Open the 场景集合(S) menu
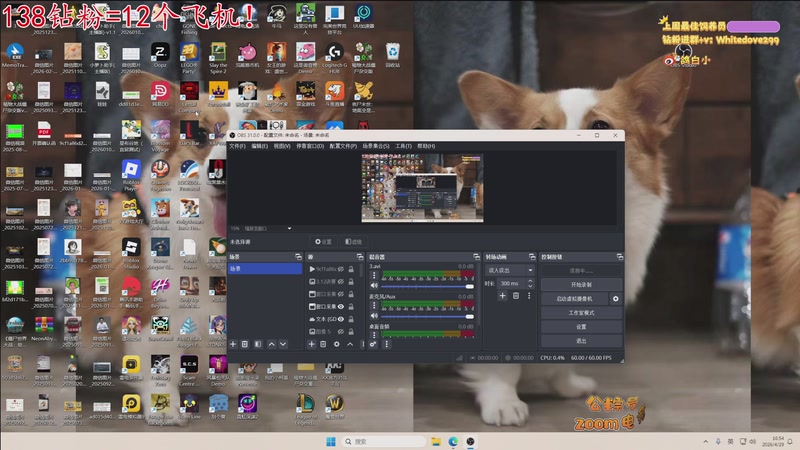Viewport: 800px width, 450px height. point(376,146)
